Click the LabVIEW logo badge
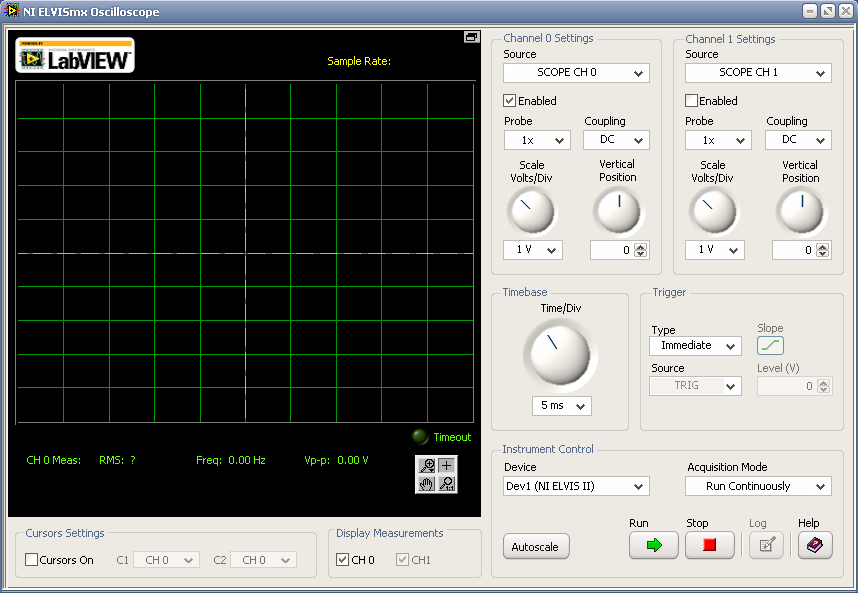 pyautogui.click(x=75, y=55)
